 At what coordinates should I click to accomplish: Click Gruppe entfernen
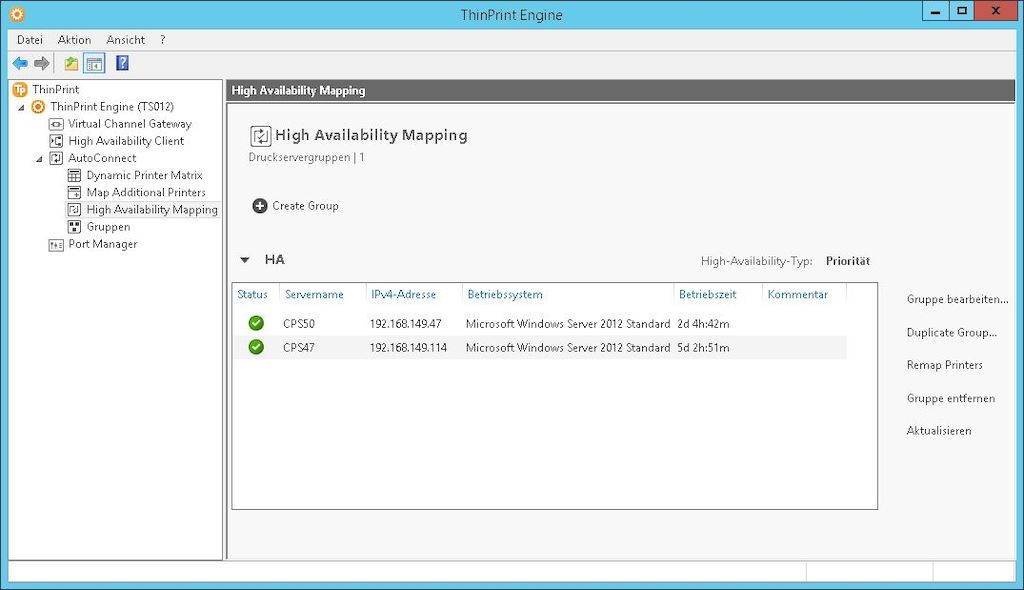point(951,399)
